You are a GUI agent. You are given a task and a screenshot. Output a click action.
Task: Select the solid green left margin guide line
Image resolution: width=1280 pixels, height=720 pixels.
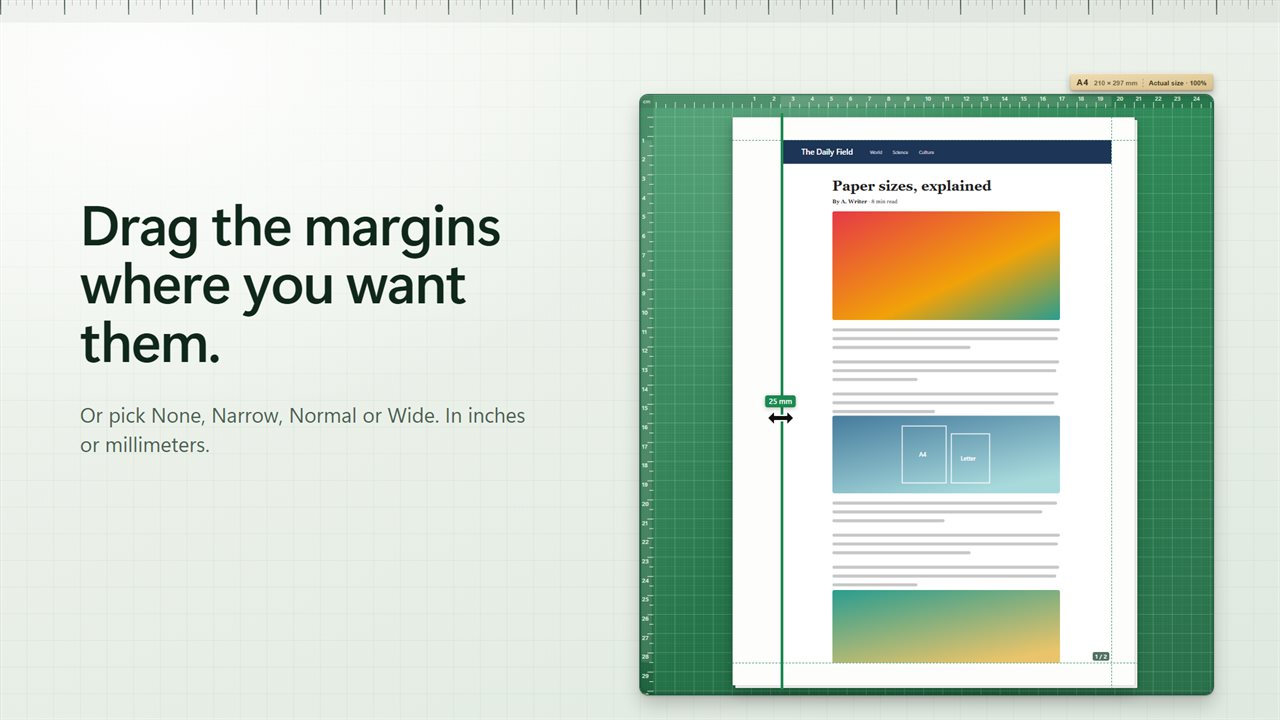point(781,402)
